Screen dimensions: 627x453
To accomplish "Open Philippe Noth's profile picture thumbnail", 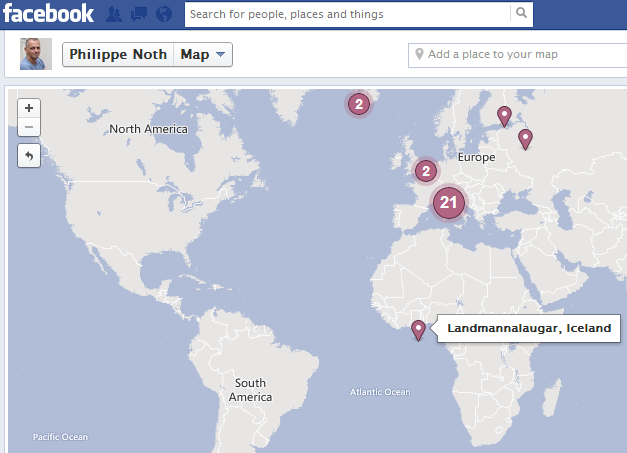I will coord(36,54).
